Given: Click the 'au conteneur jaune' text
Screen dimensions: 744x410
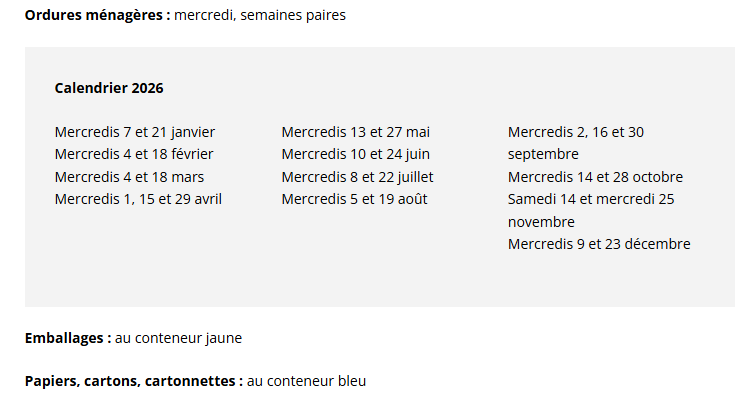Looking at the screenshot, I should tap(178, 338).
